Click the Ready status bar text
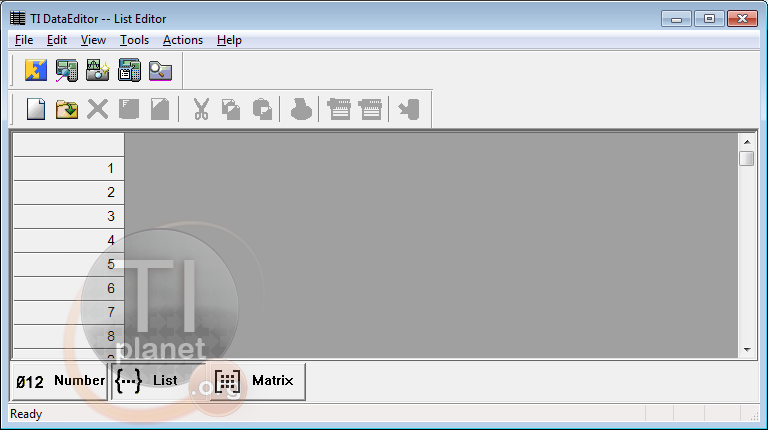The image size is (768, 430). point(26,414)
